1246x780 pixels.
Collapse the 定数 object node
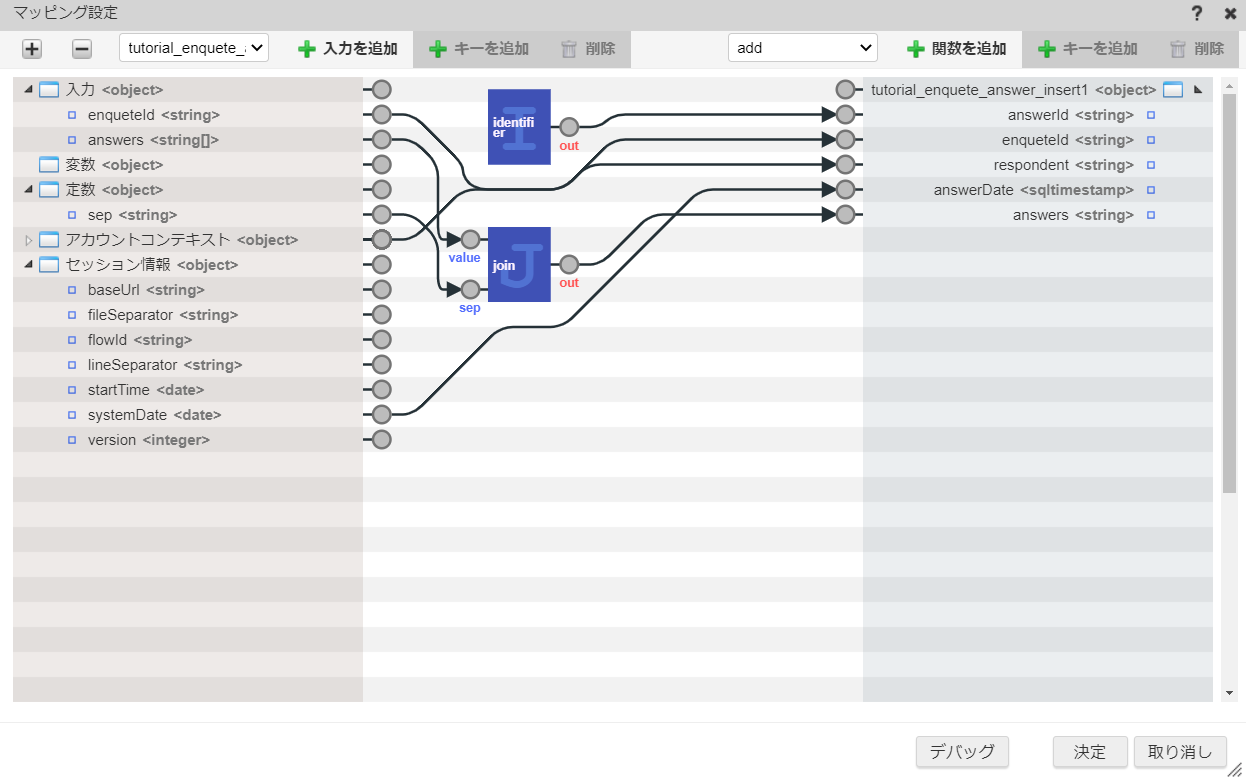[28, 190]
